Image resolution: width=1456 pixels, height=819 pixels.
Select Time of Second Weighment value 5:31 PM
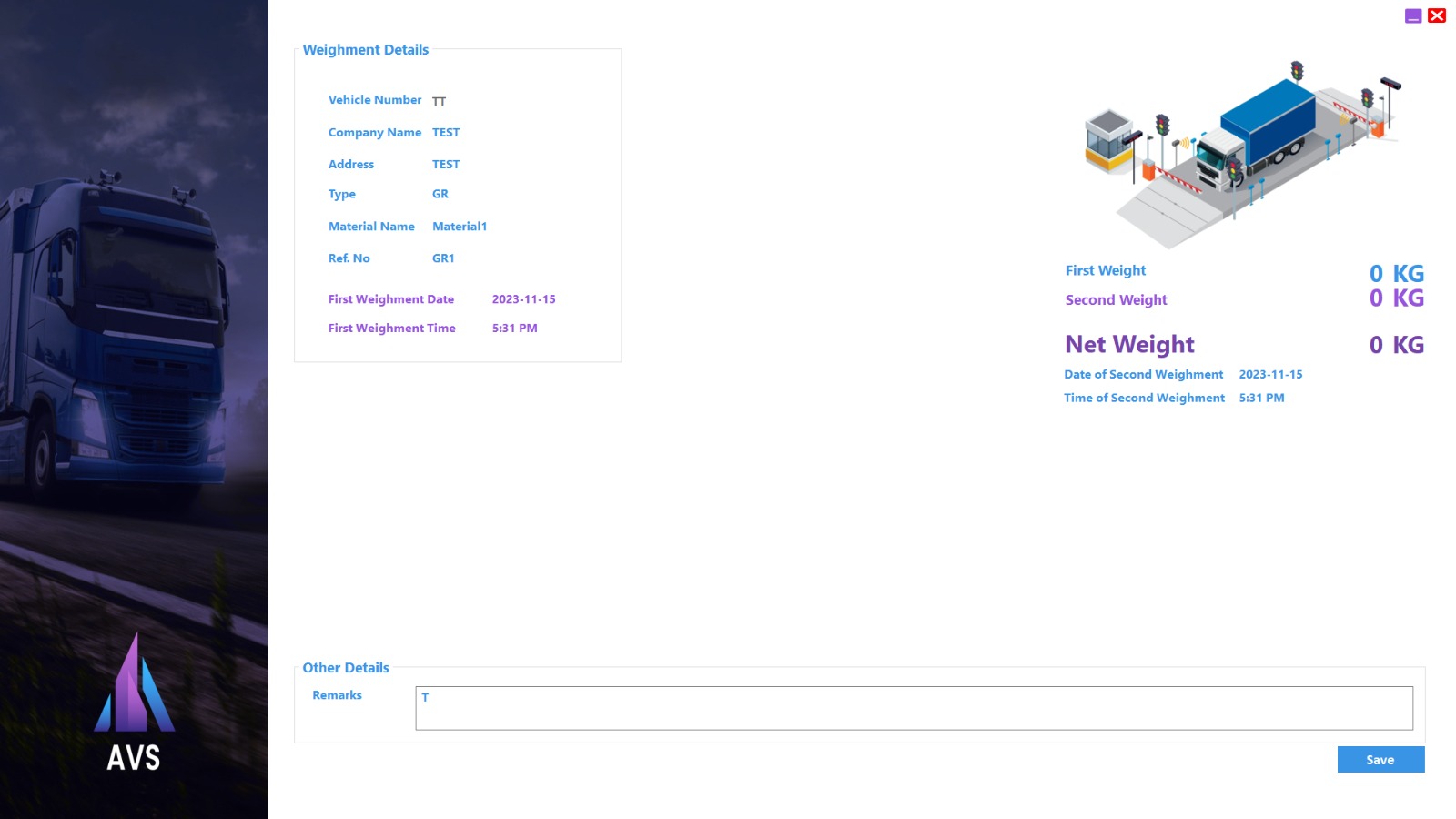click(x=1262, y=399)
